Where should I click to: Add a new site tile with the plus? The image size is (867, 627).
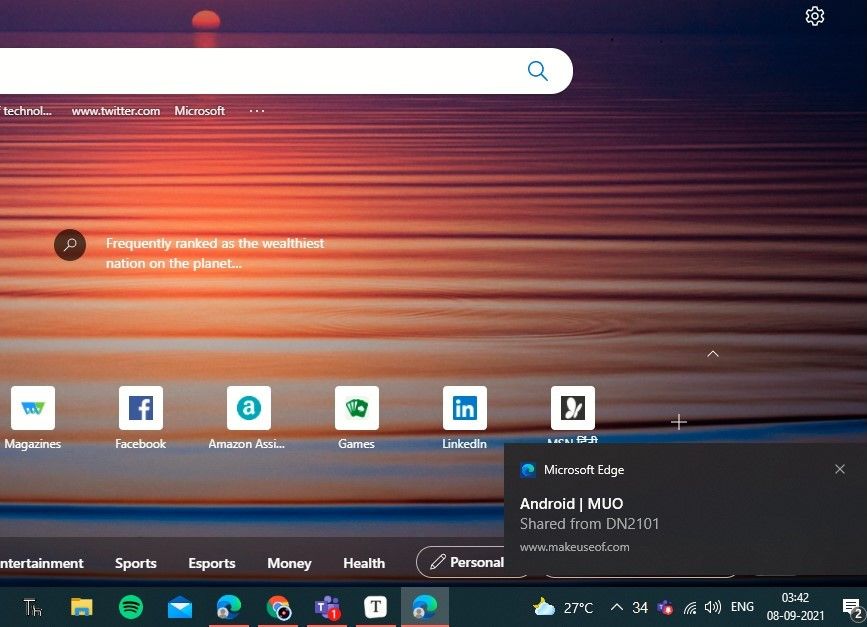coord(679,423)
